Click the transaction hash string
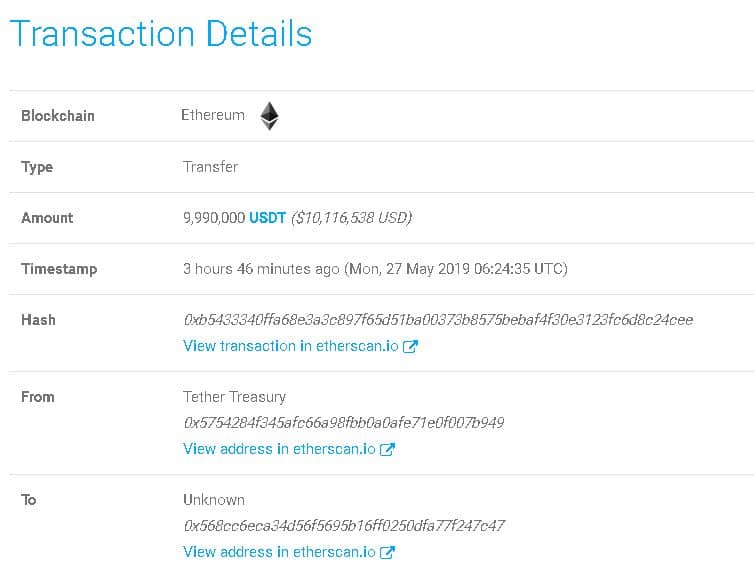Viewport: 754px width, 584px height. click(438, 320)
